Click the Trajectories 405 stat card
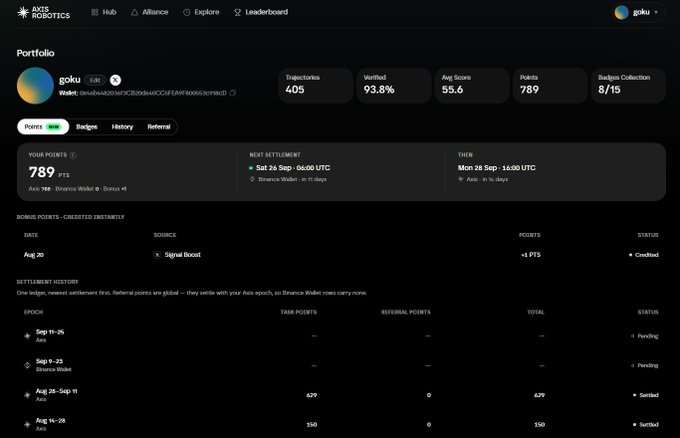 [x=316, y=85]
